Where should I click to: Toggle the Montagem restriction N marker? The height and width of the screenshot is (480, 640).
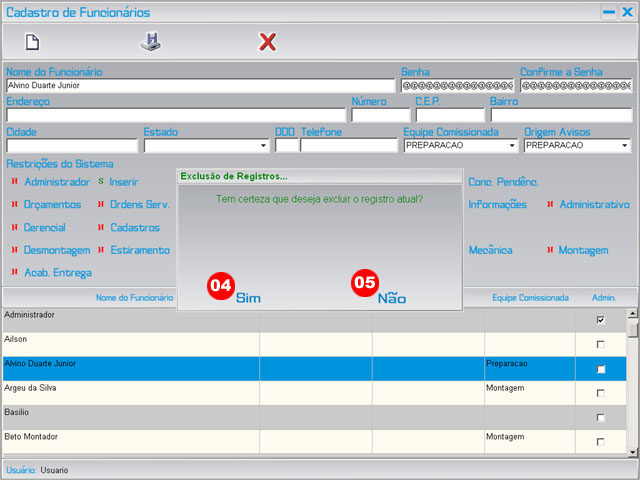[x=550, y=250]
